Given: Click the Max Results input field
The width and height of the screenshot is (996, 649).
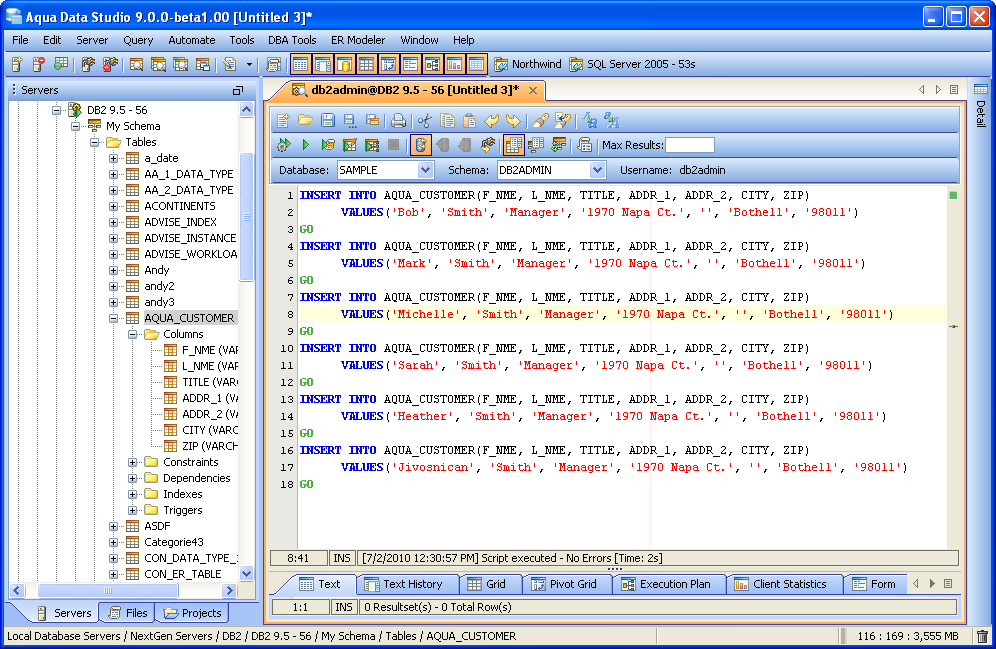Looking at the screenshot, I should tap(690, 145).
